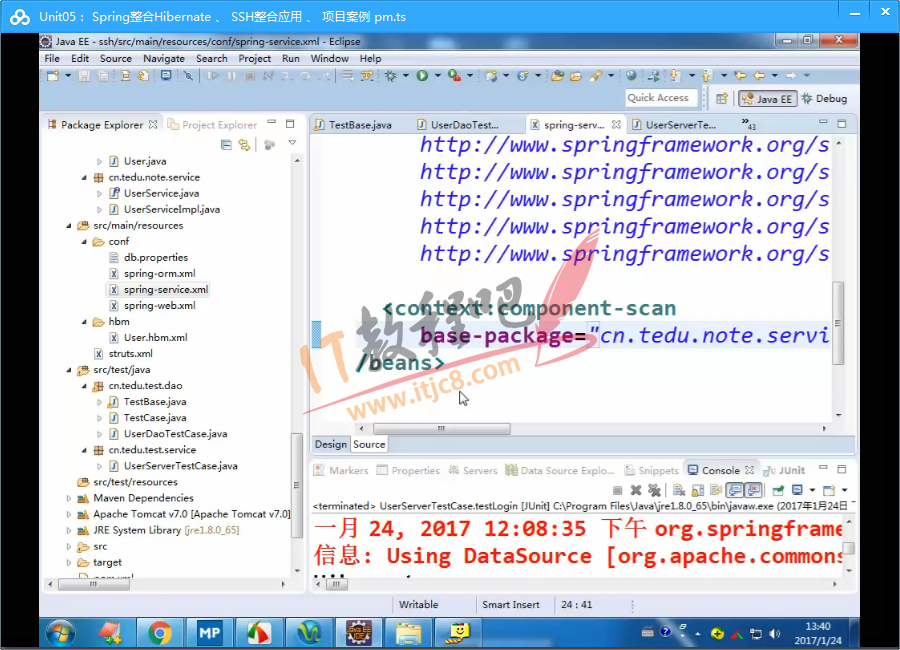Click the taskbar volume speaker icon
This screenshot has height=650, width=900.
tap(774, 633)
